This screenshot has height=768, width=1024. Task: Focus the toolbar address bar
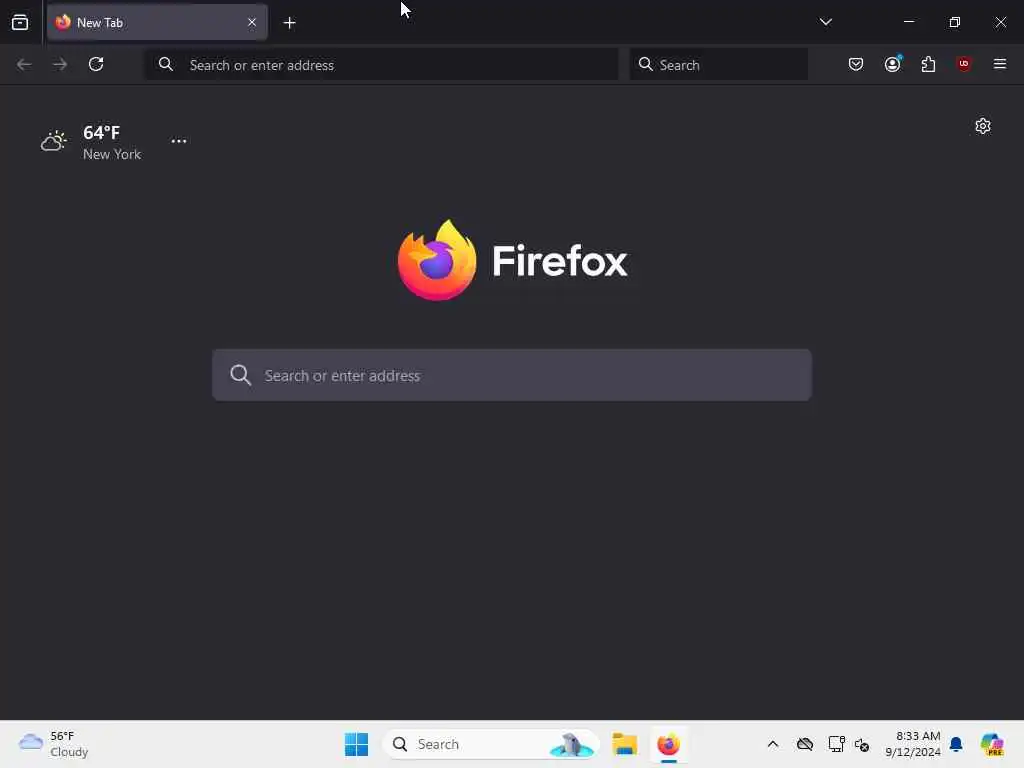pyautogui.click(x=381, y=65)
